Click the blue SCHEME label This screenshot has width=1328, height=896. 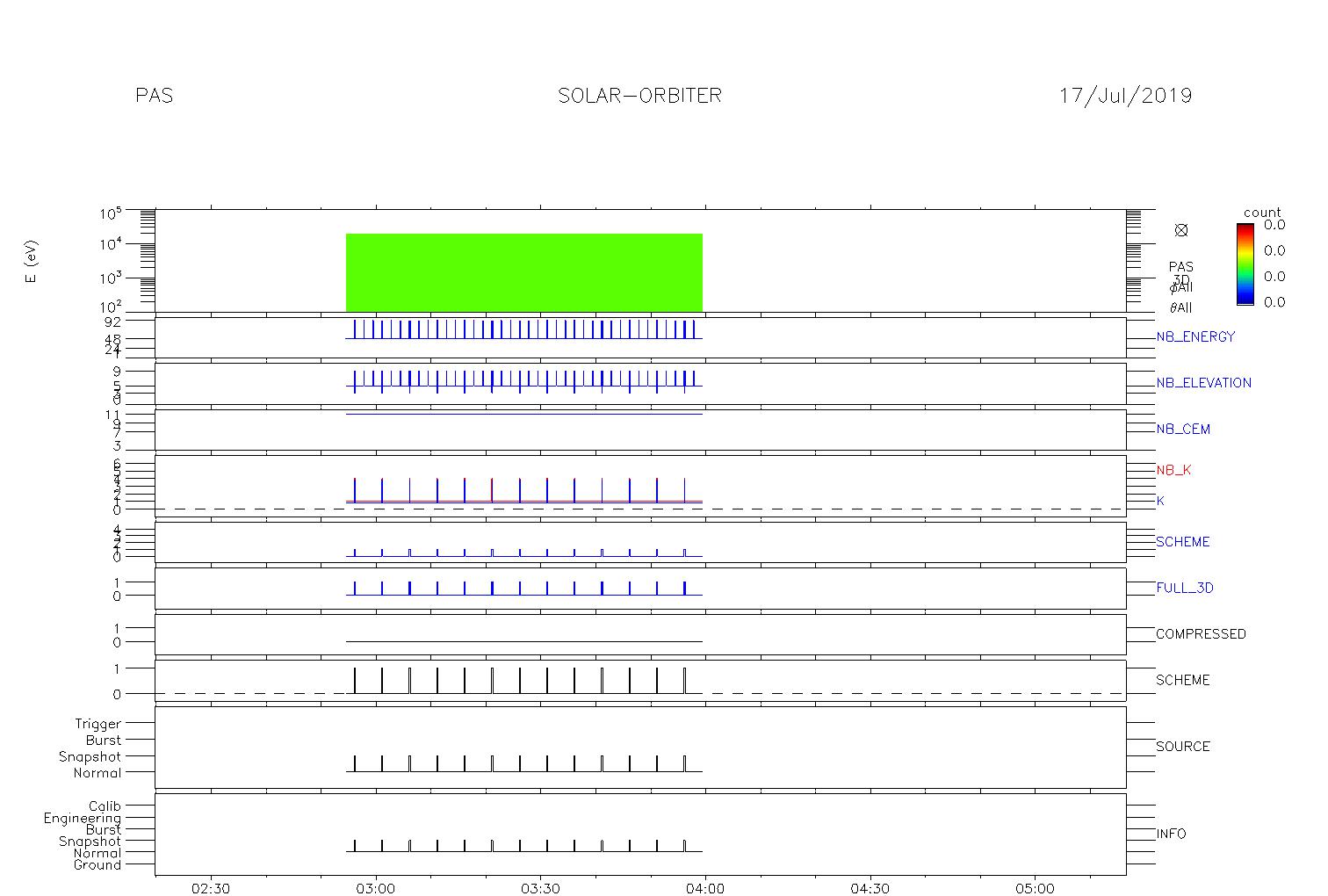pos(1182,542)
